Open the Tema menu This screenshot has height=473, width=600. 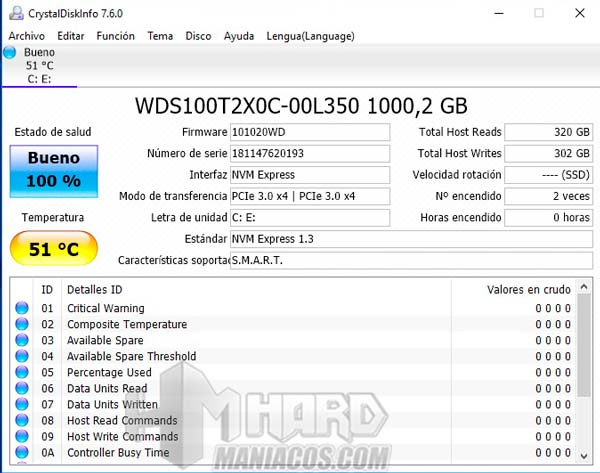[160, 36]
